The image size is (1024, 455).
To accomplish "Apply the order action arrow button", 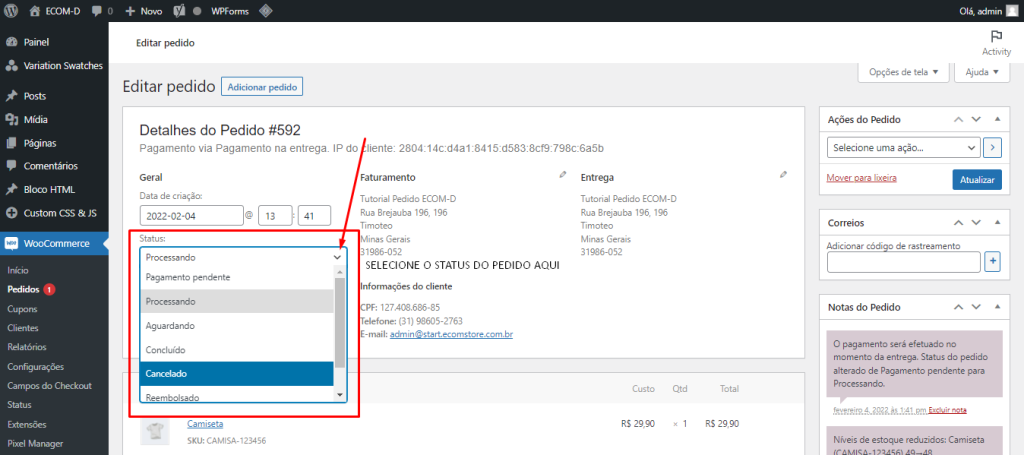I will pos(993,148).
